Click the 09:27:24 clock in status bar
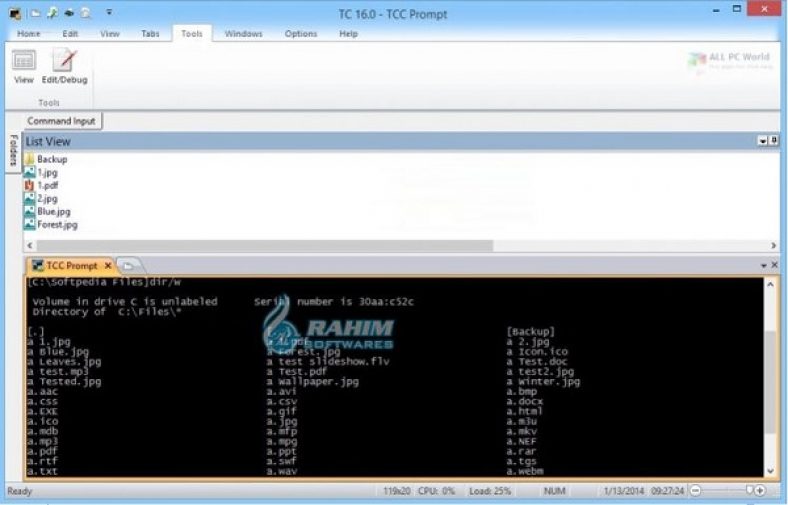 point(667,491)
